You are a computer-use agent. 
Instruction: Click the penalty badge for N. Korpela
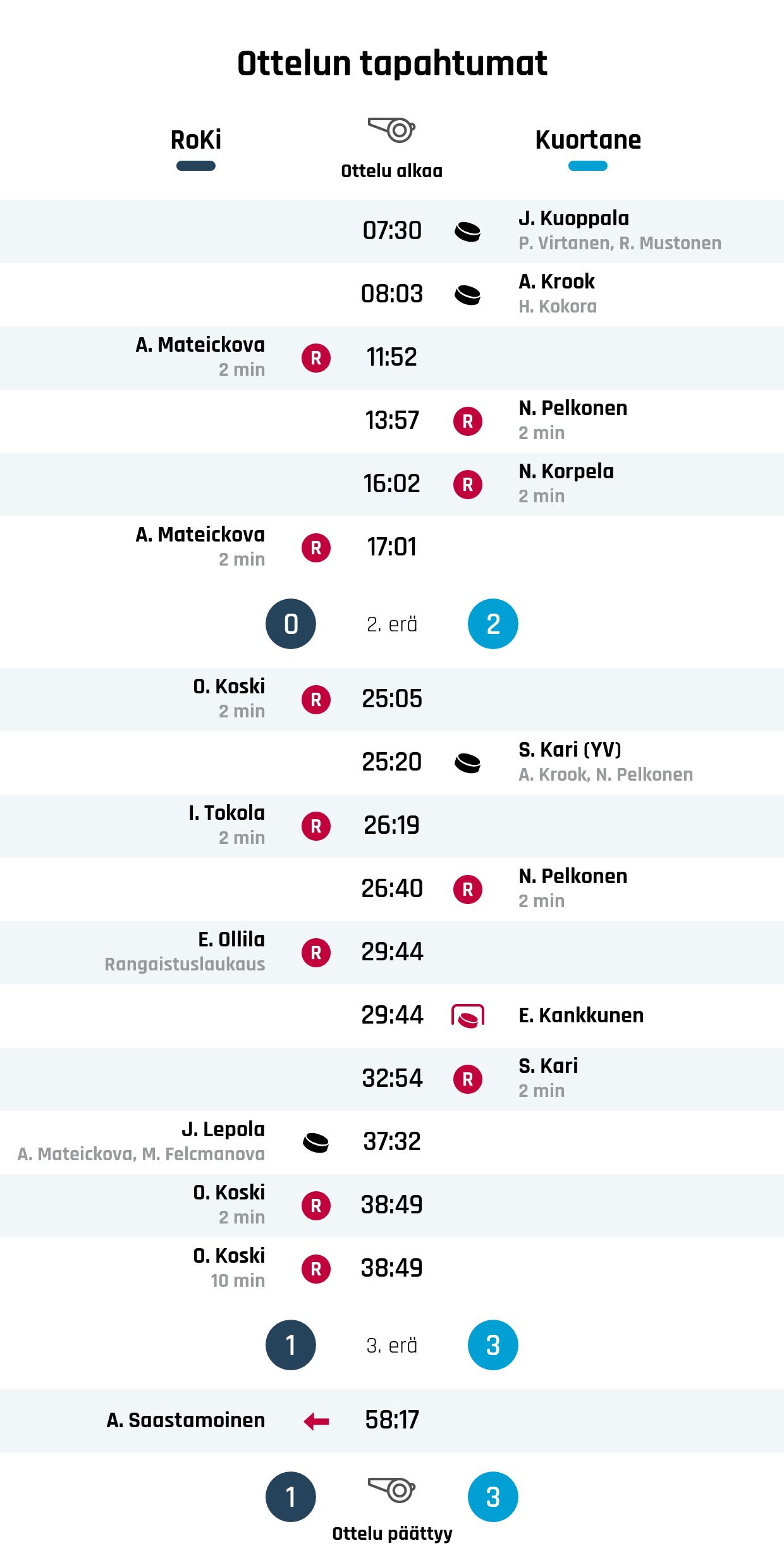[x=467, y=485]
